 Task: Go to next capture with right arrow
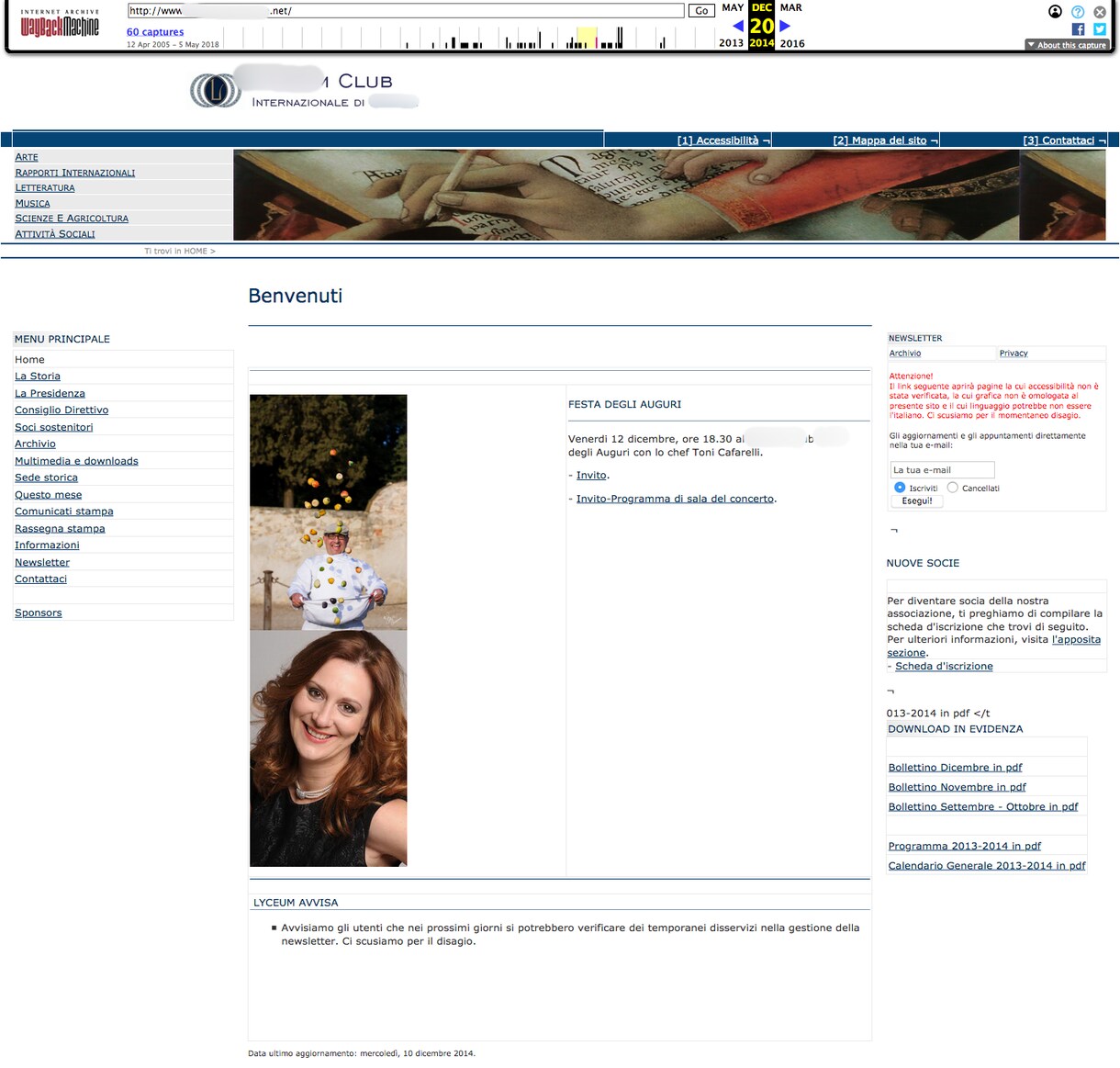pos(785,26)
